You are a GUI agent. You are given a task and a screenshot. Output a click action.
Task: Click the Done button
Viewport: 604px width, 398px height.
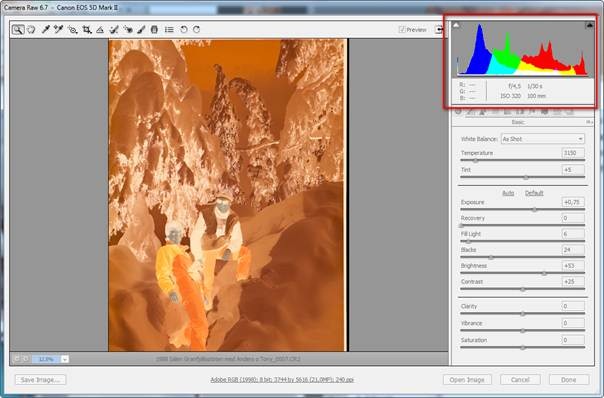pos(569,380)
